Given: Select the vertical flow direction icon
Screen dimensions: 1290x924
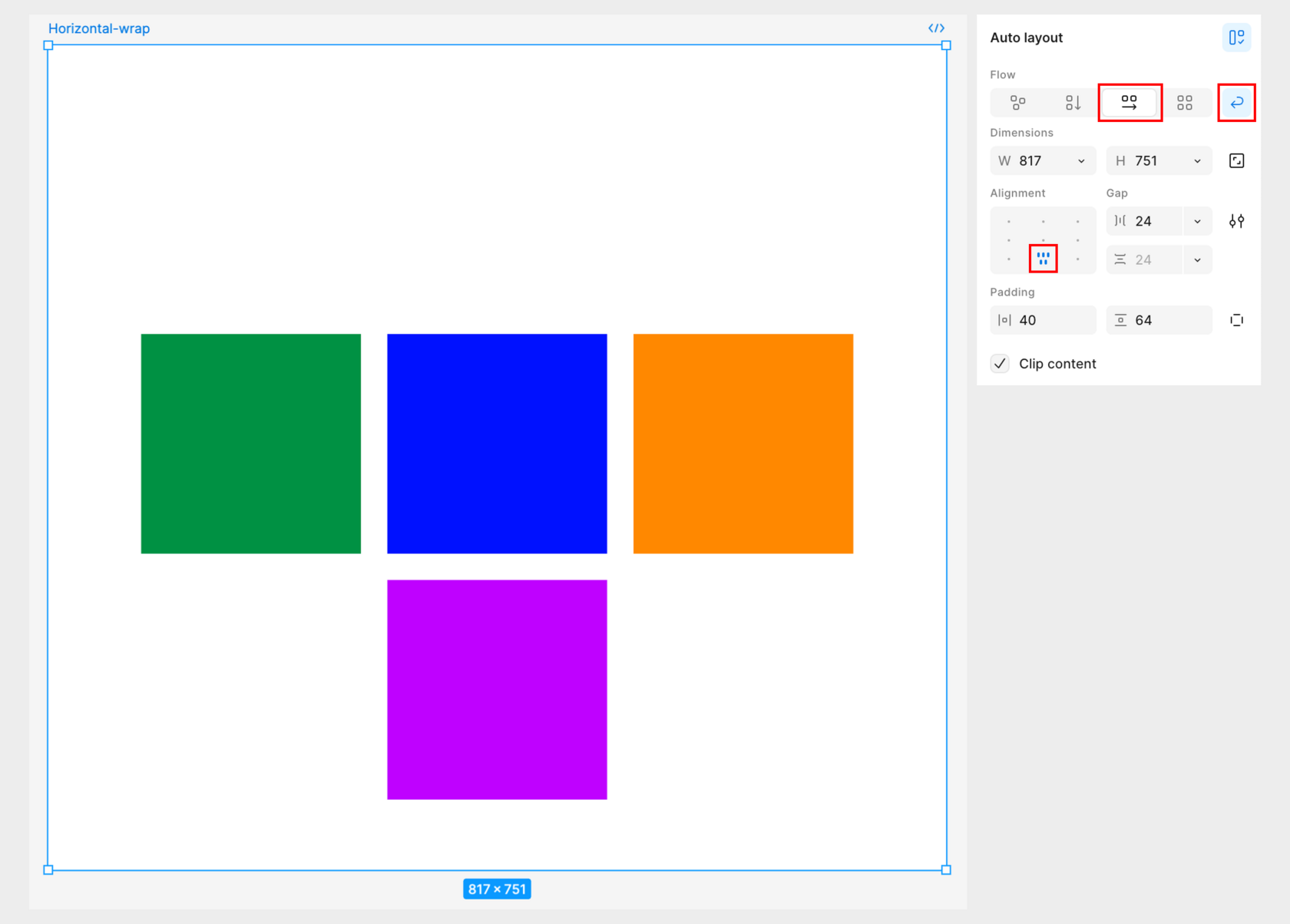Looking at the screenshot, I should (x=1073, y=102).
